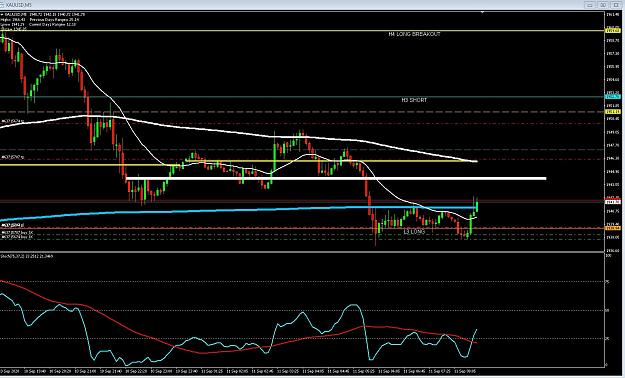This screenshot has height=378, width=625.
Task: Select the H4 LONG BREAKOUT line label
Action: 415,35
